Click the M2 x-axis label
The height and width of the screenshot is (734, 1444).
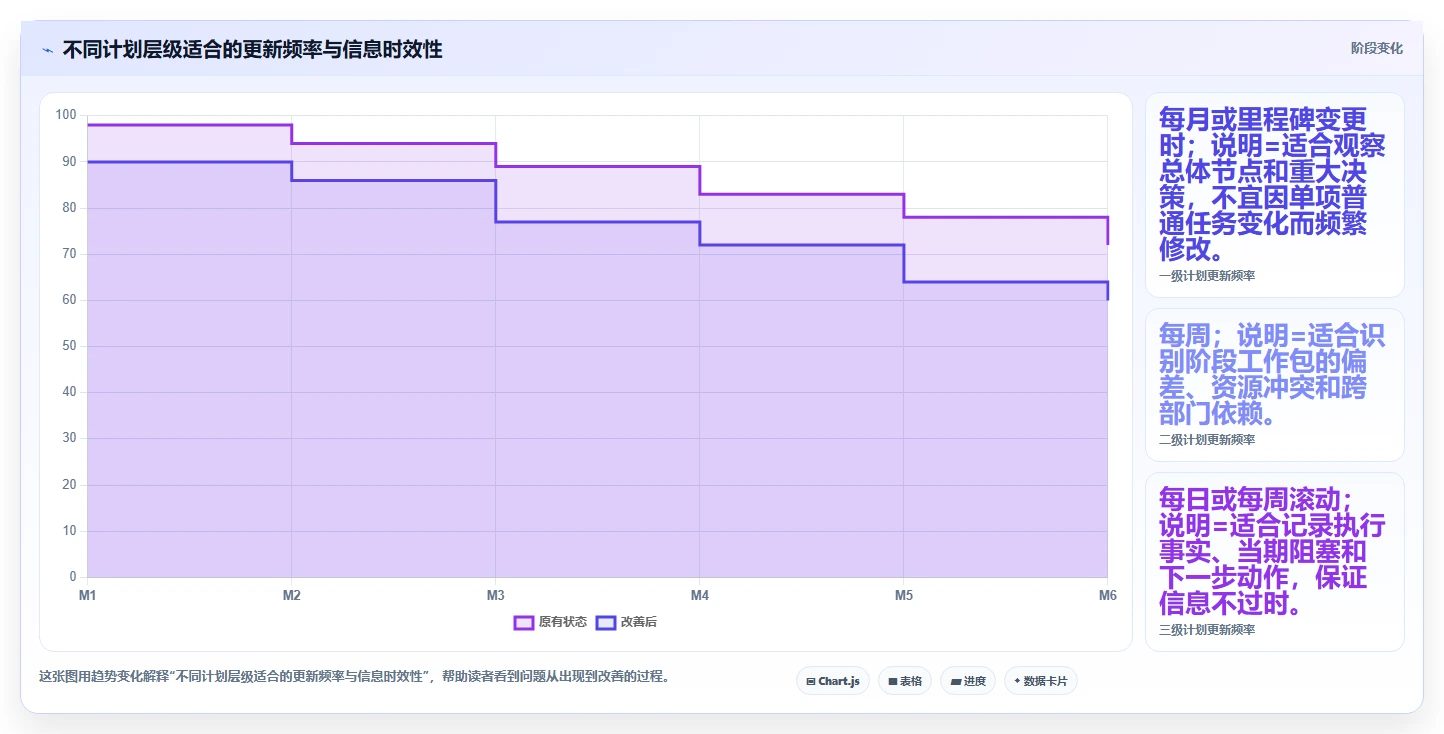click(292, 595)
